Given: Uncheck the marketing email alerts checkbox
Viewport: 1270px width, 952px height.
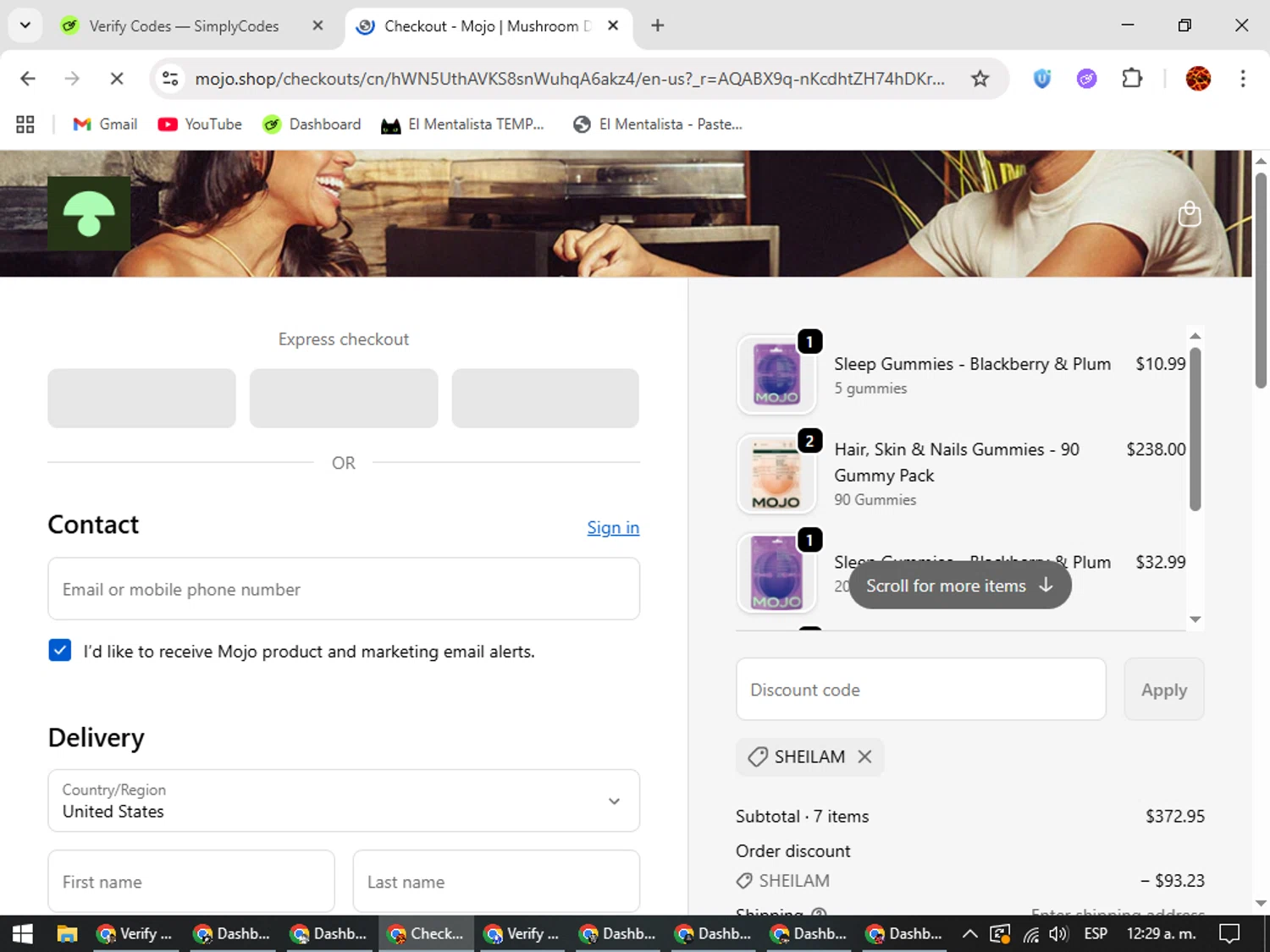Looking at the screenshot, I should [x=60, y=650].
